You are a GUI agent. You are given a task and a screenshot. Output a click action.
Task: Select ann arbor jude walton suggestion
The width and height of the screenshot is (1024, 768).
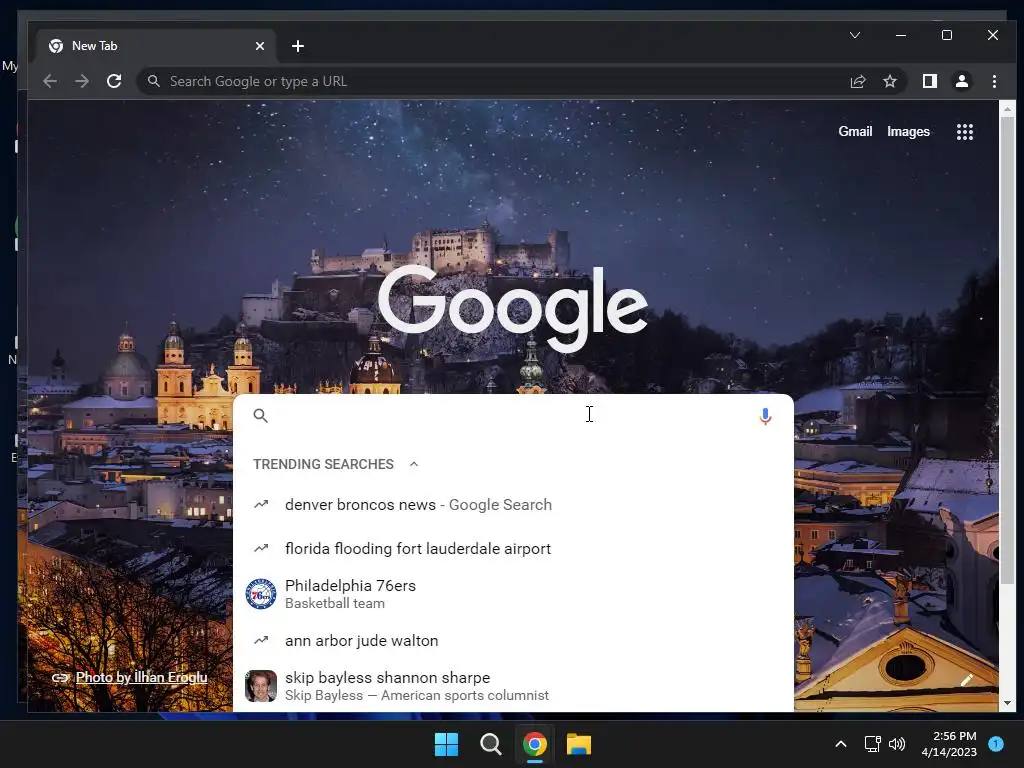pyautogui.click(x=513, y=641)
